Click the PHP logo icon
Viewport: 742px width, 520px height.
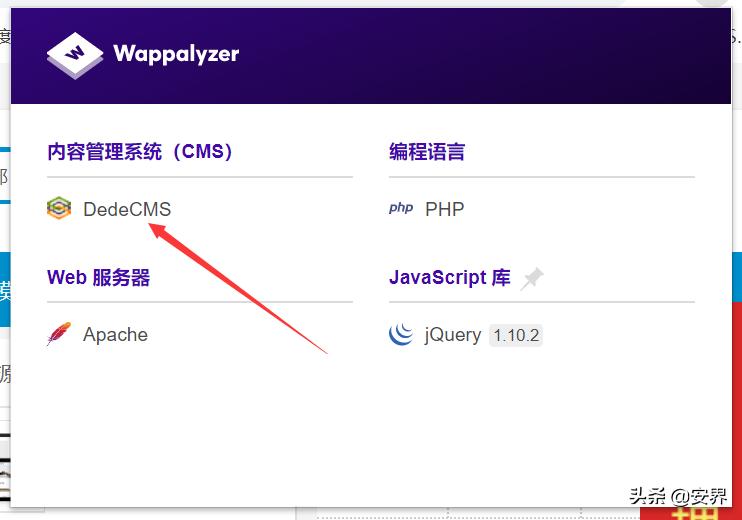tap(401, 208)
